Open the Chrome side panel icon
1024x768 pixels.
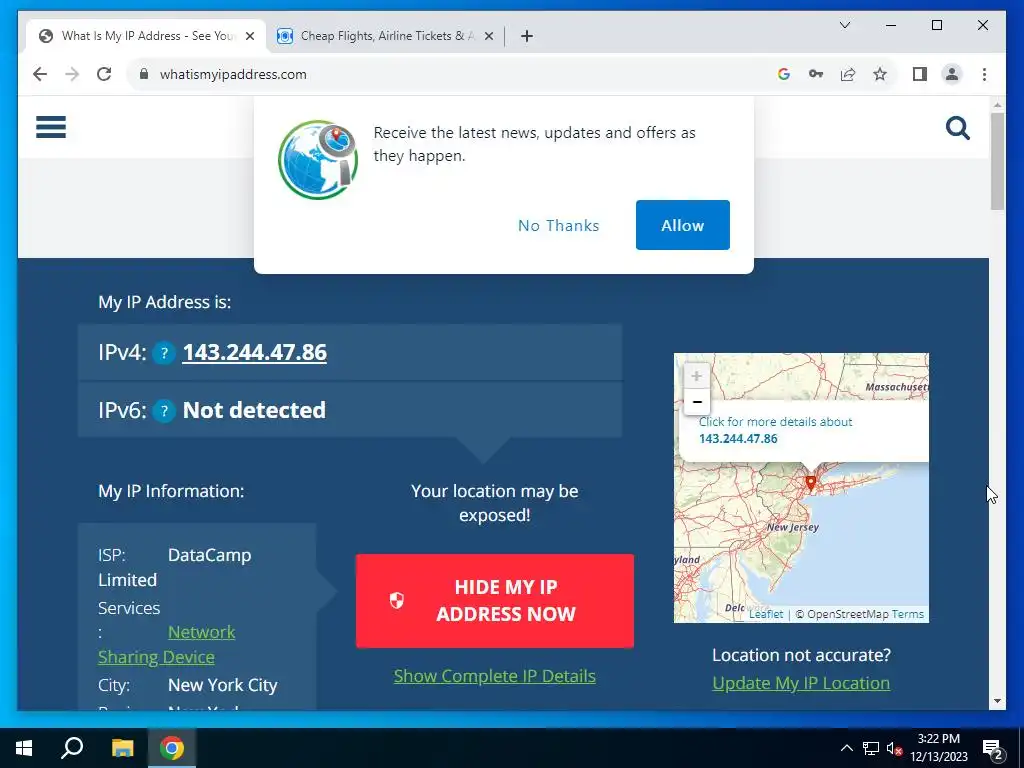(920, 74)
